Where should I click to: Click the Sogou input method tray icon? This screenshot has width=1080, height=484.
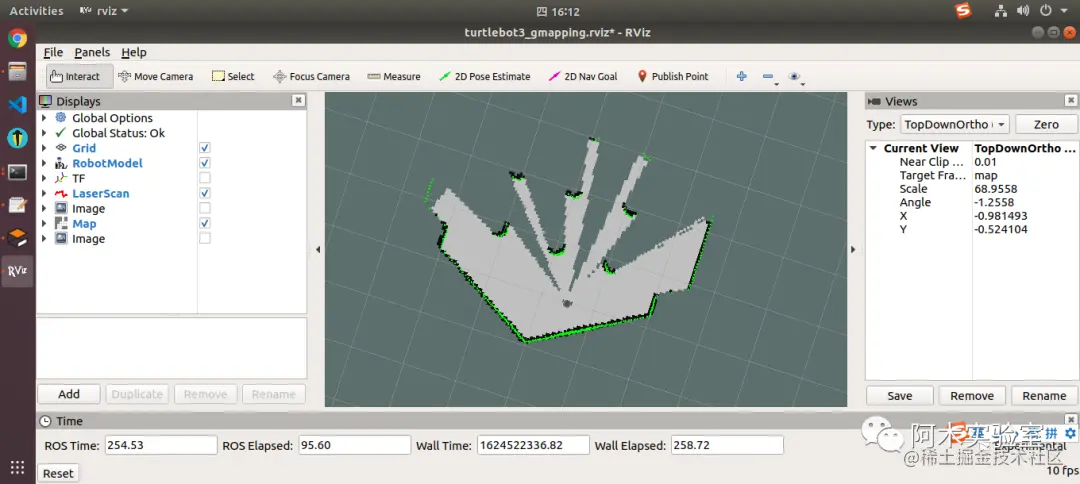(x=962, y=10)
